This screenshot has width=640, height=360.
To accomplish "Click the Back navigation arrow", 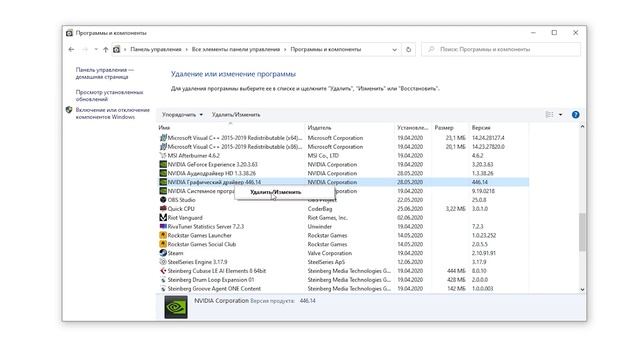I will [71, 49].
